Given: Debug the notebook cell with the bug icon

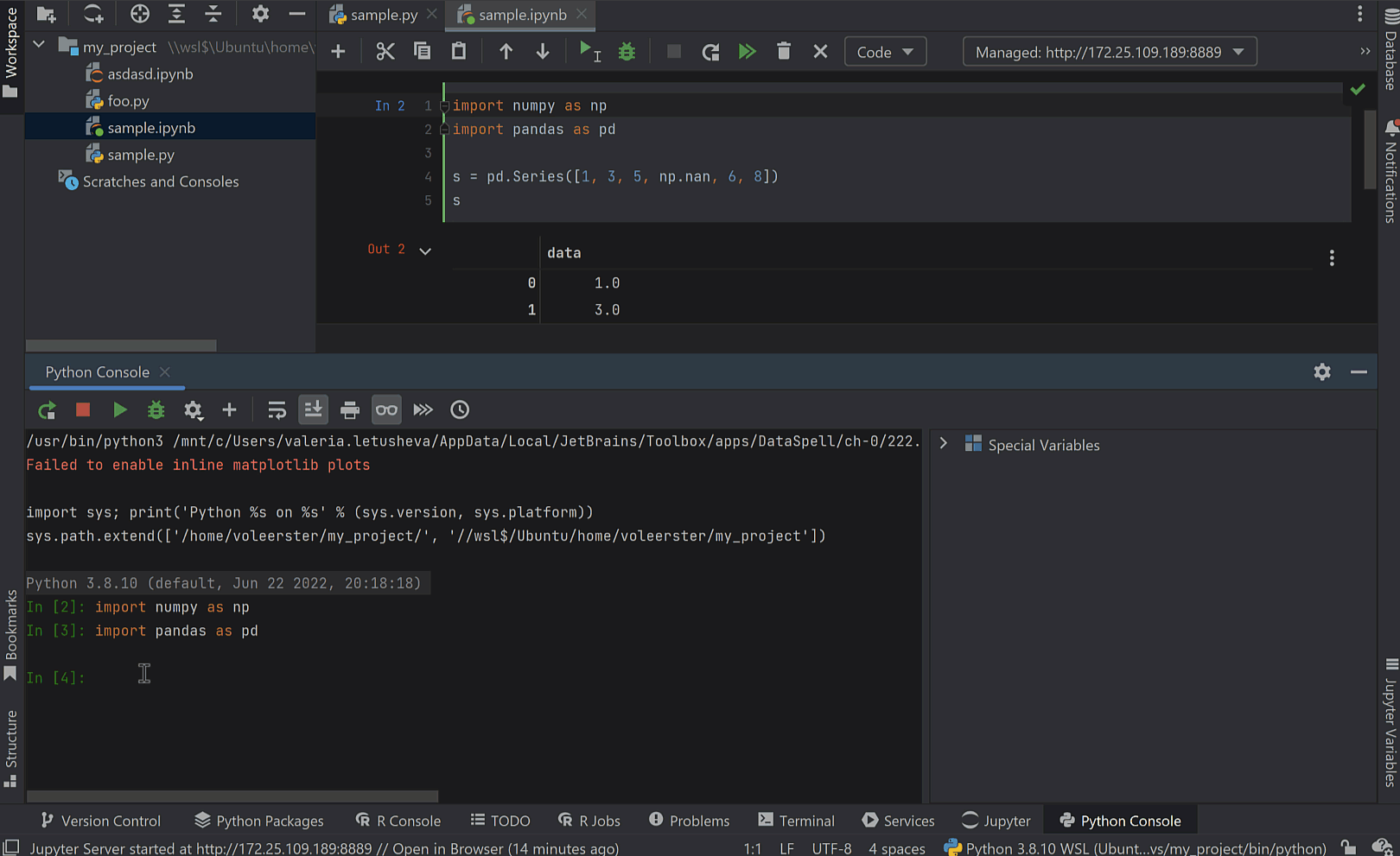Looking at the screenshot, I should 626,51.
